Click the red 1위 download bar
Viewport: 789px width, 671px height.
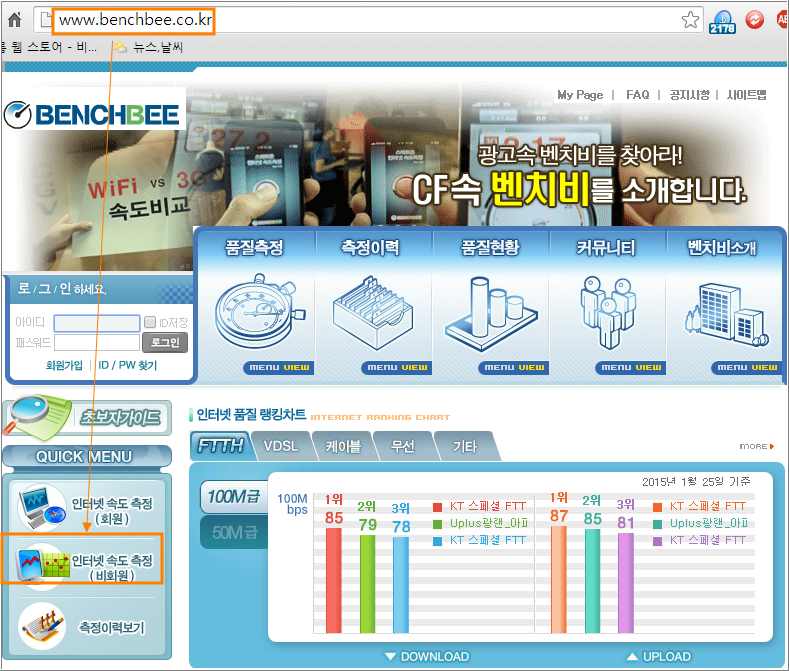click(334, 580)
